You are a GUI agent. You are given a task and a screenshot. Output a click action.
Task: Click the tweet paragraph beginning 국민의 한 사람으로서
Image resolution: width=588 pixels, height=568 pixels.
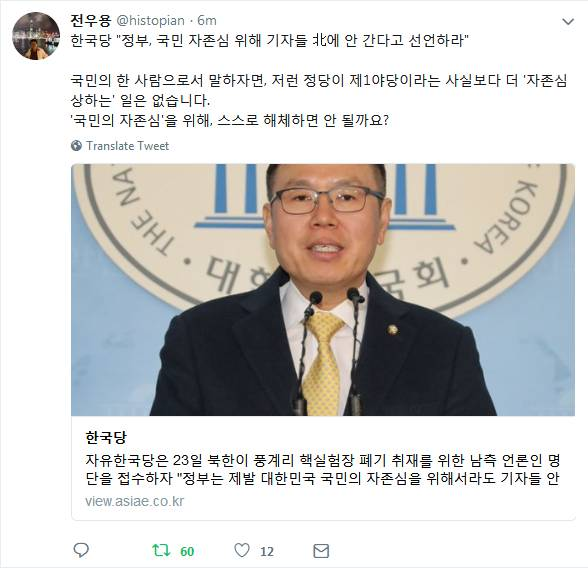click(319, 90)
